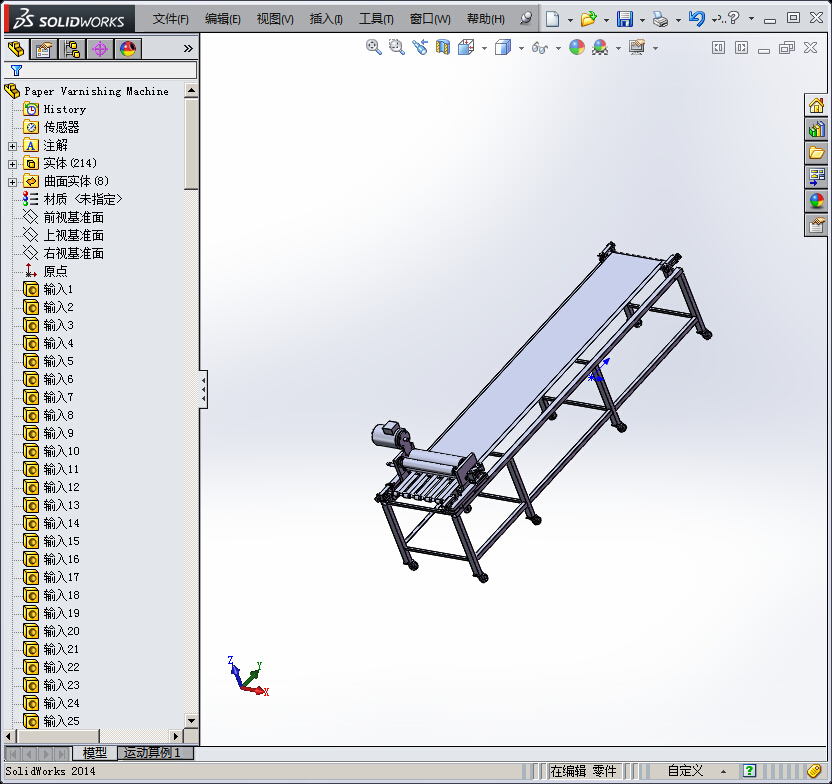
Task: Click View Orientation icon
Action: [466, 47]
